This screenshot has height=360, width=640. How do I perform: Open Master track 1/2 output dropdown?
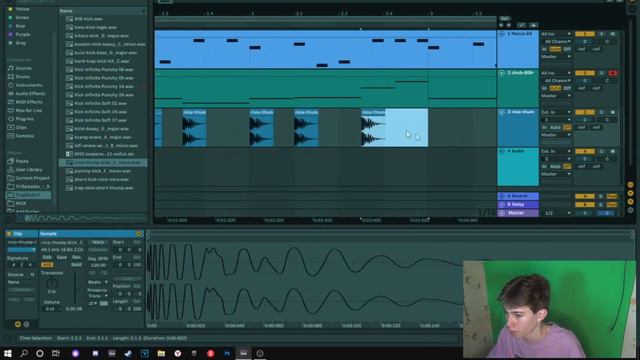coord(558,213)
